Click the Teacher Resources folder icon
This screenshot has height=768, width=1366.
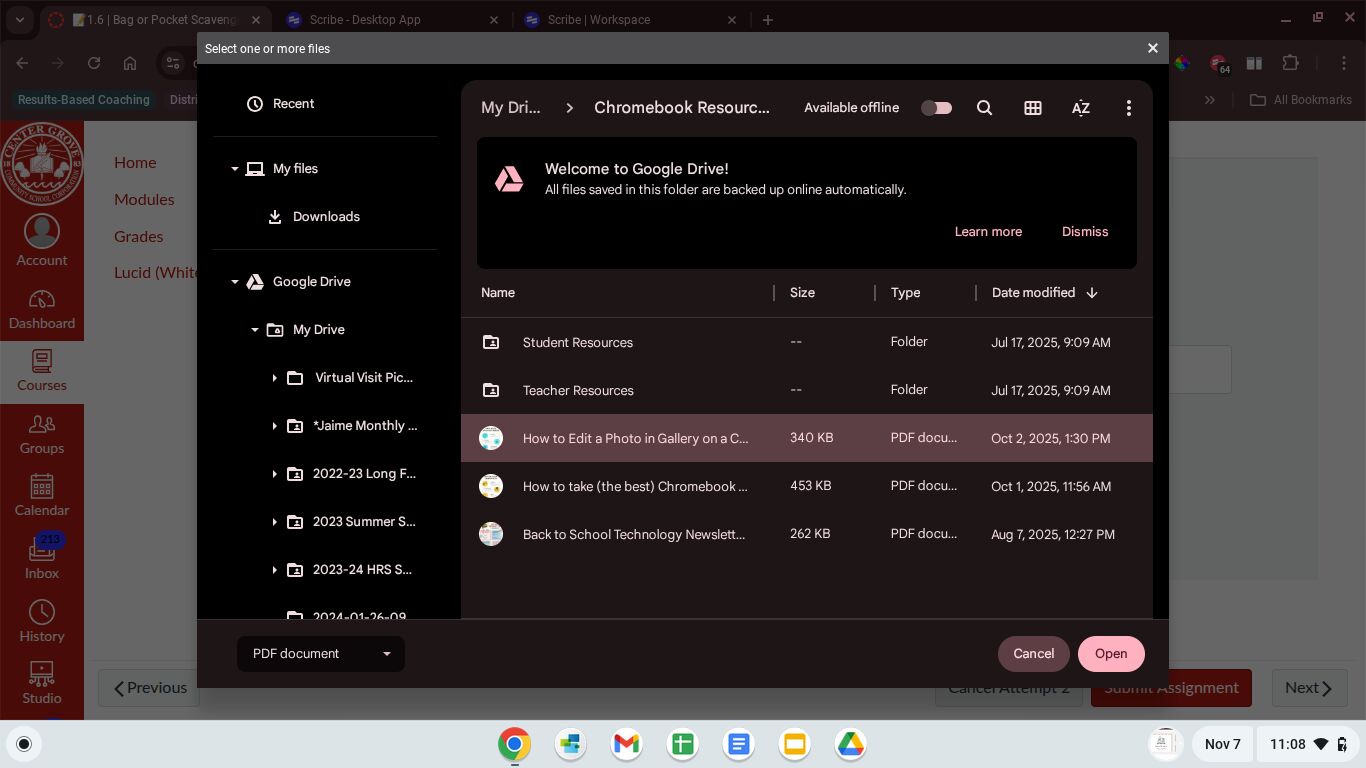click(x=491, y=390)
